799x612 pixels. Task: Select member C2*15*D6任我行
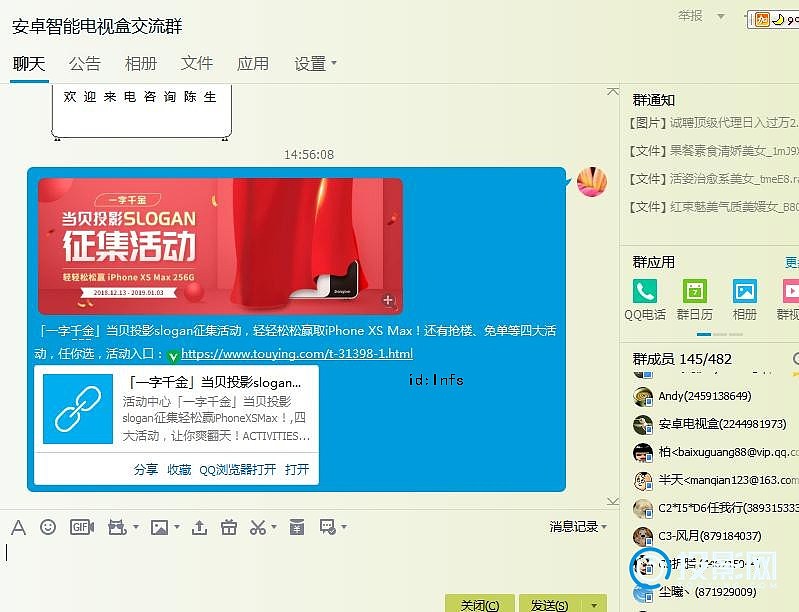(x=729, y=508)
